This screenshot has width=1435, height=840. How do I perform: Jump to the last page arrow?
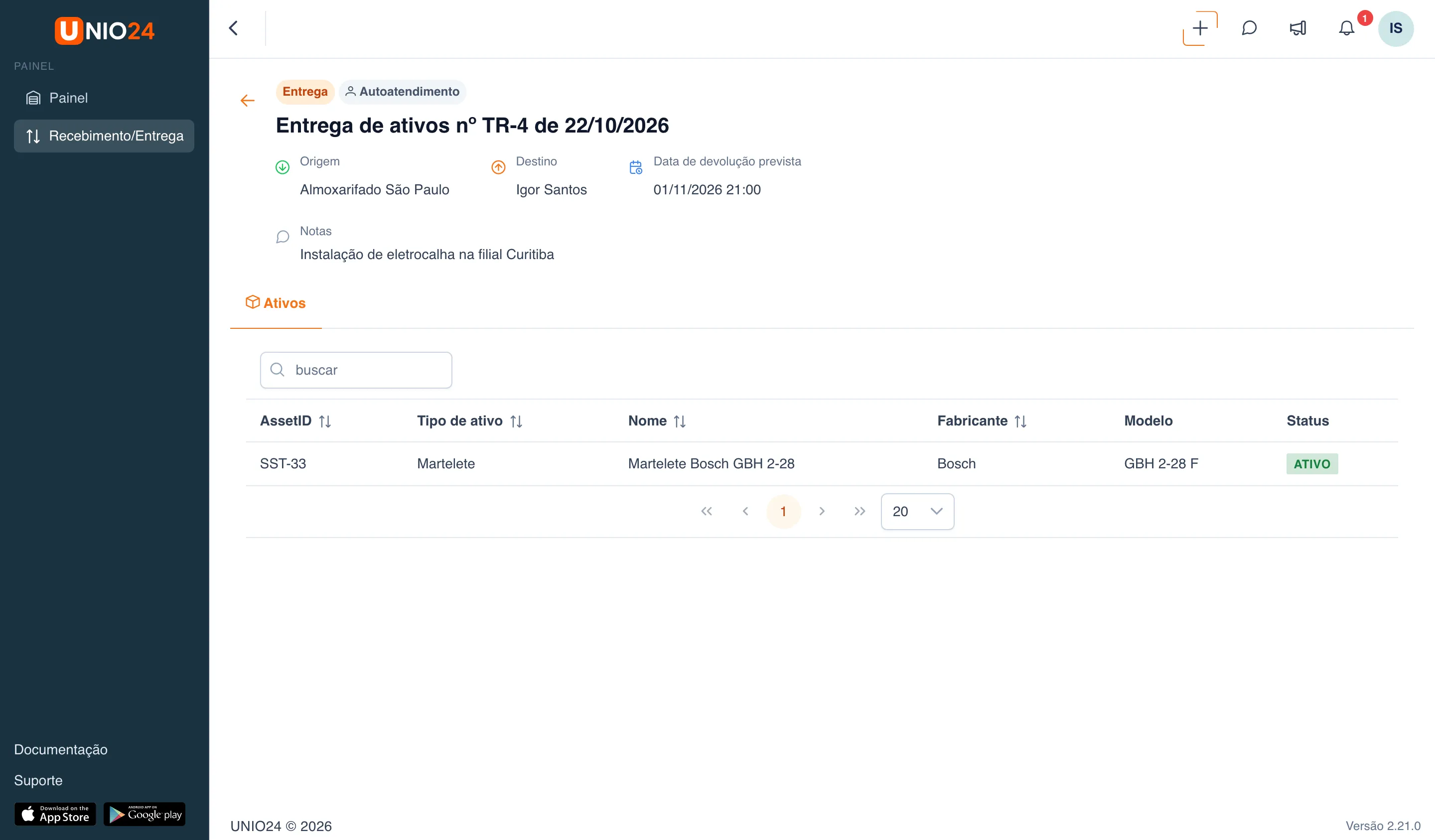point(860,511)
